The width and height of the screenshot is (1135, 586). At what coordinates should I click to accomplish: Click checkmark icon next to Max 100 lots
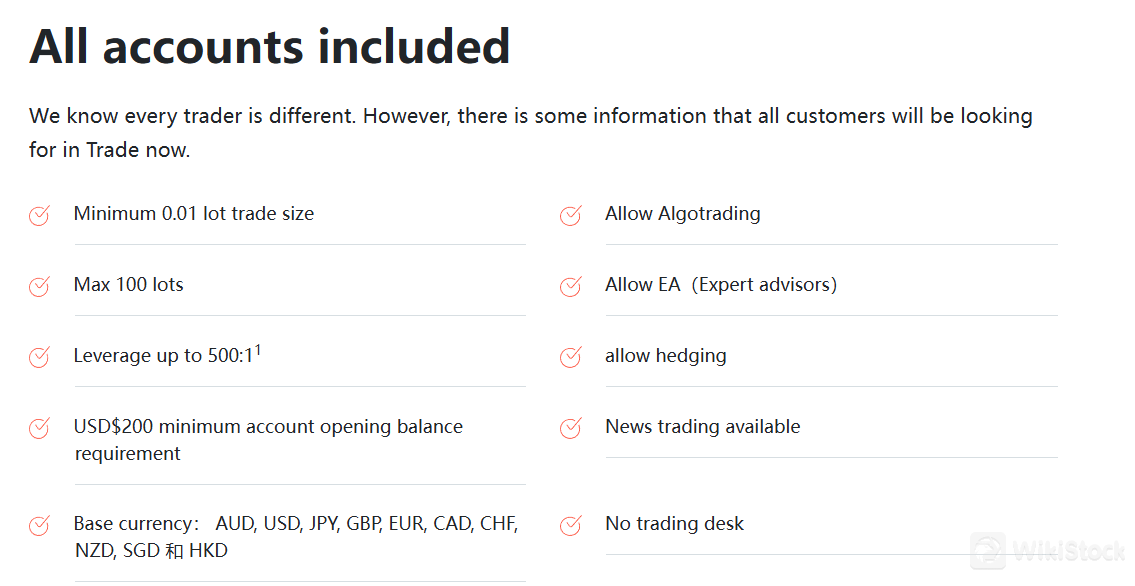(x=39, y=286)
